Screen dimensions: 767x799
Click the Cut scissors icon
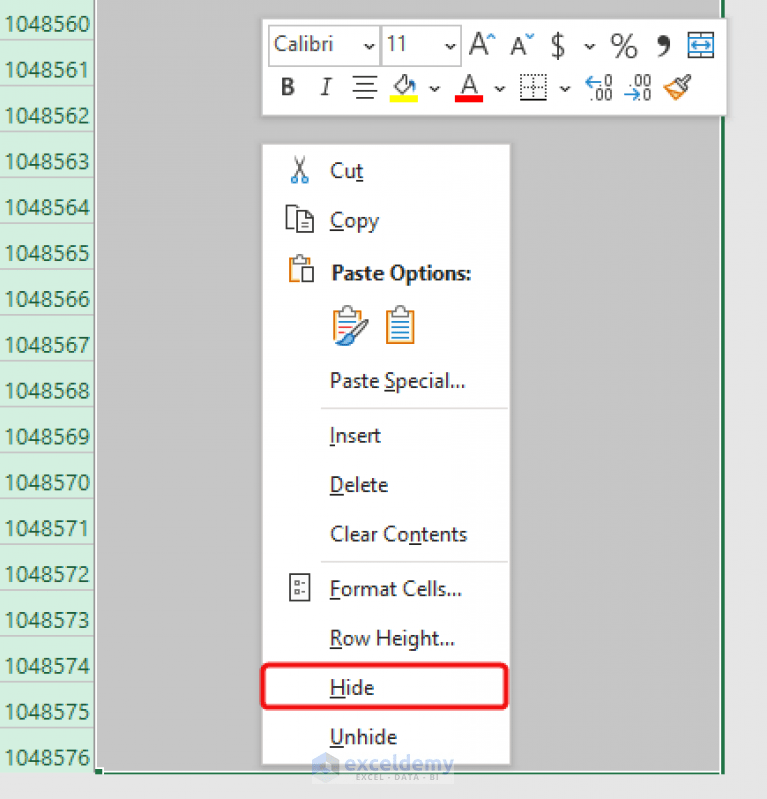tap(300, 170)
